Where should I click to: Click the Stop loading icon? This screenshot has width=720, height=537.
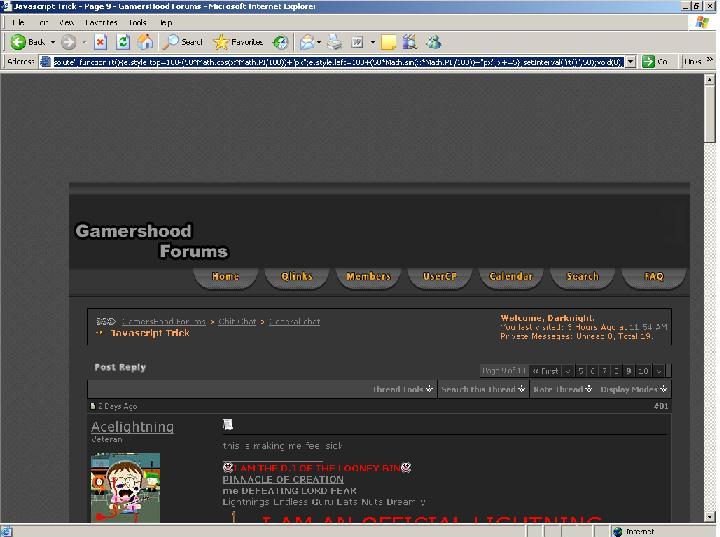coord(100,42)
